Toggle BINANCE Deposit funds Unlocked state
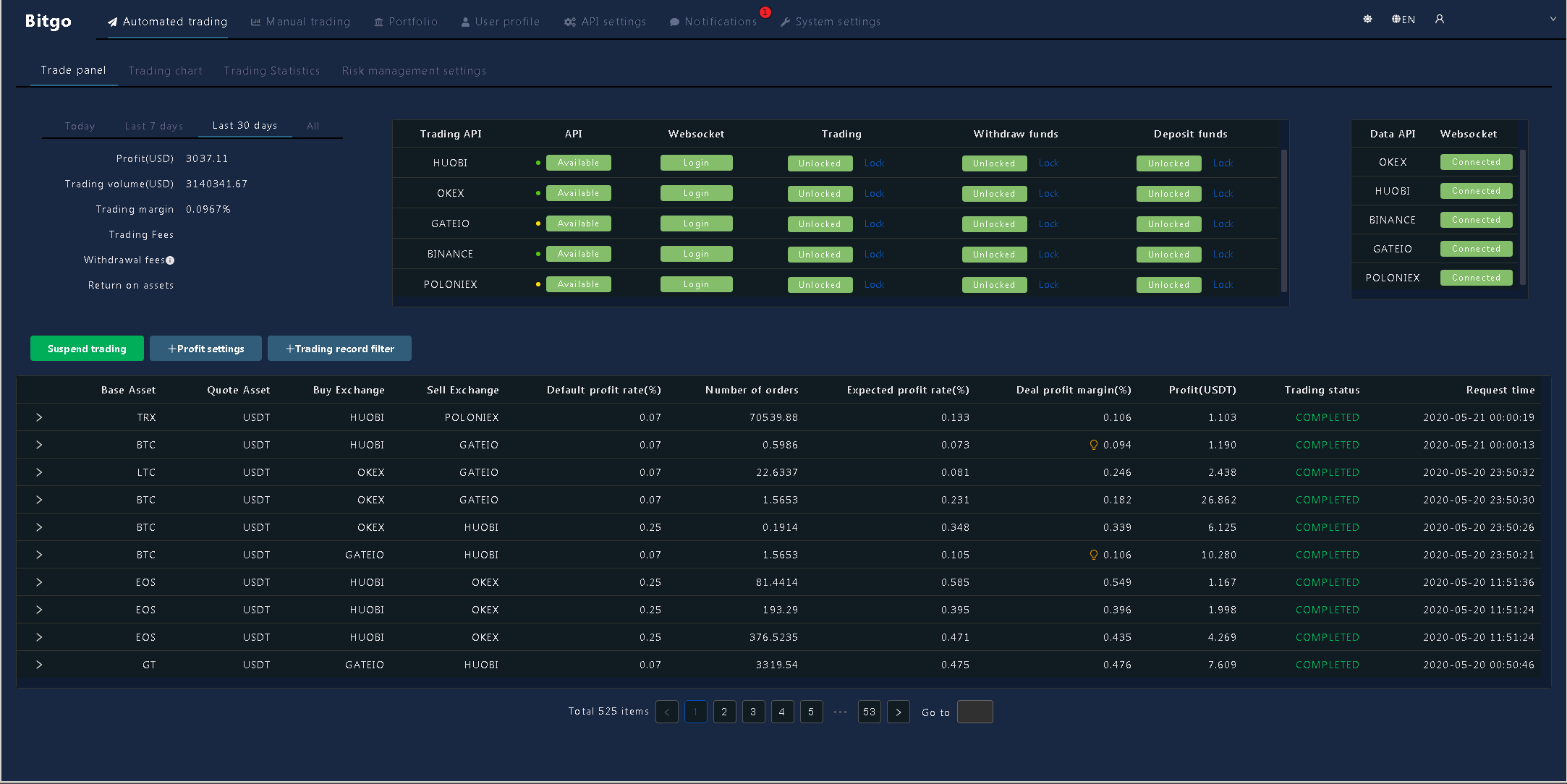Viewport: 1567px width, 784px height. tap(1168, 255)
